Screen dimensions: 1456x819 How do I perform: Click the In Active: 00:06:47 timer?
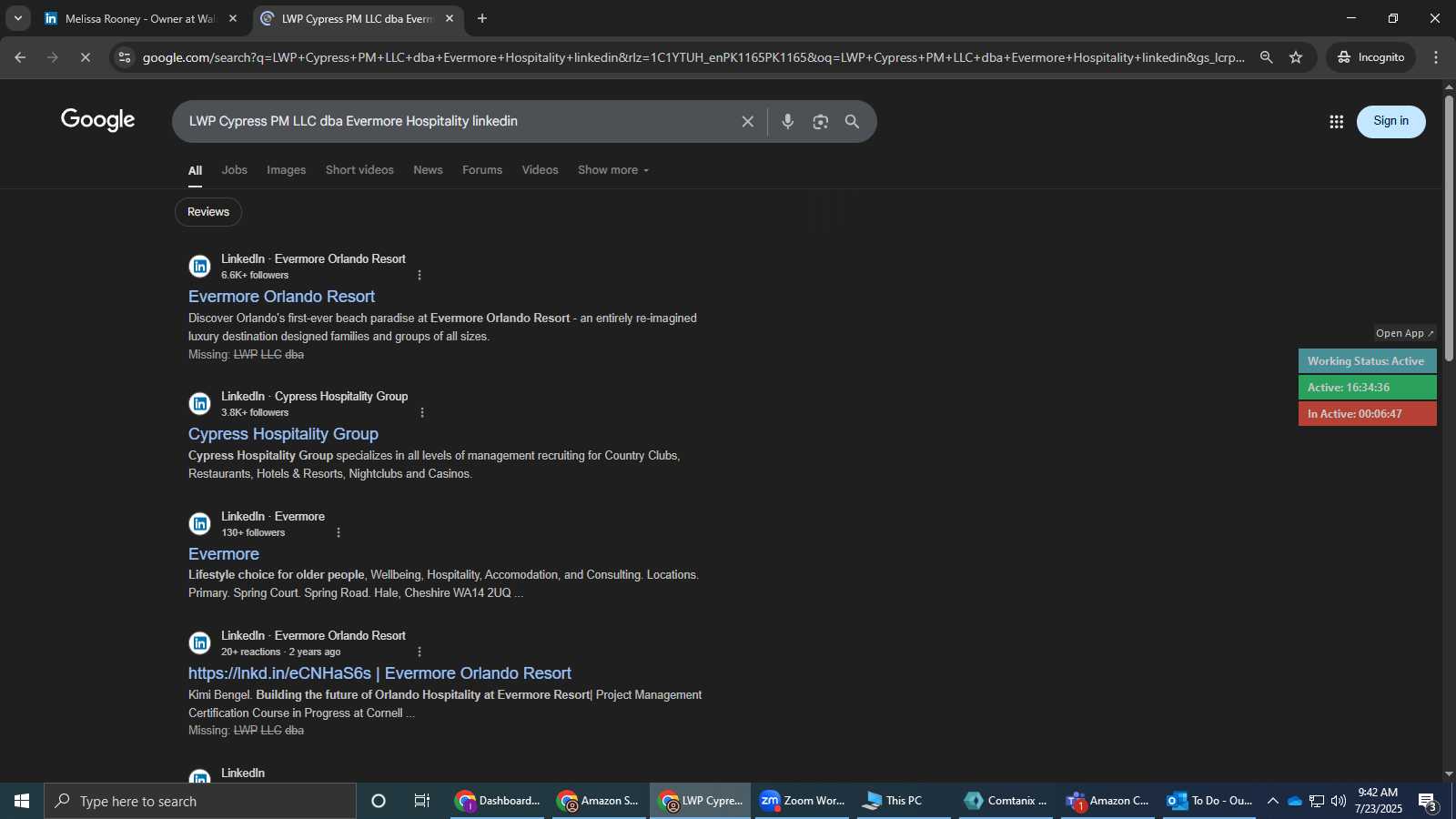tap(1367, 414)
